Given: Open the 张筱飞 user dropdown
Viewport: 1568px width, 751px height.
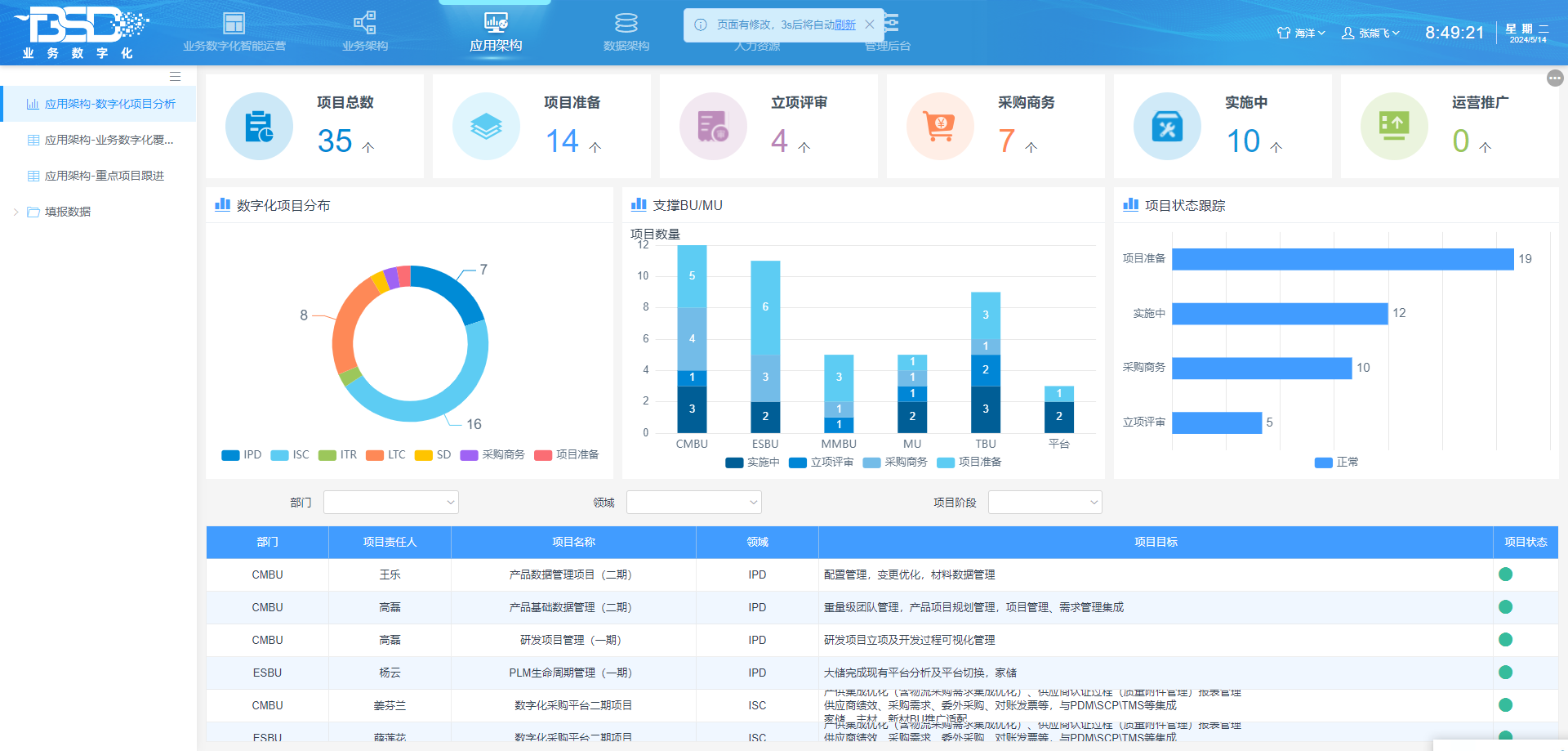Looking at the screenshot, I should click(x=1370, y=33).
